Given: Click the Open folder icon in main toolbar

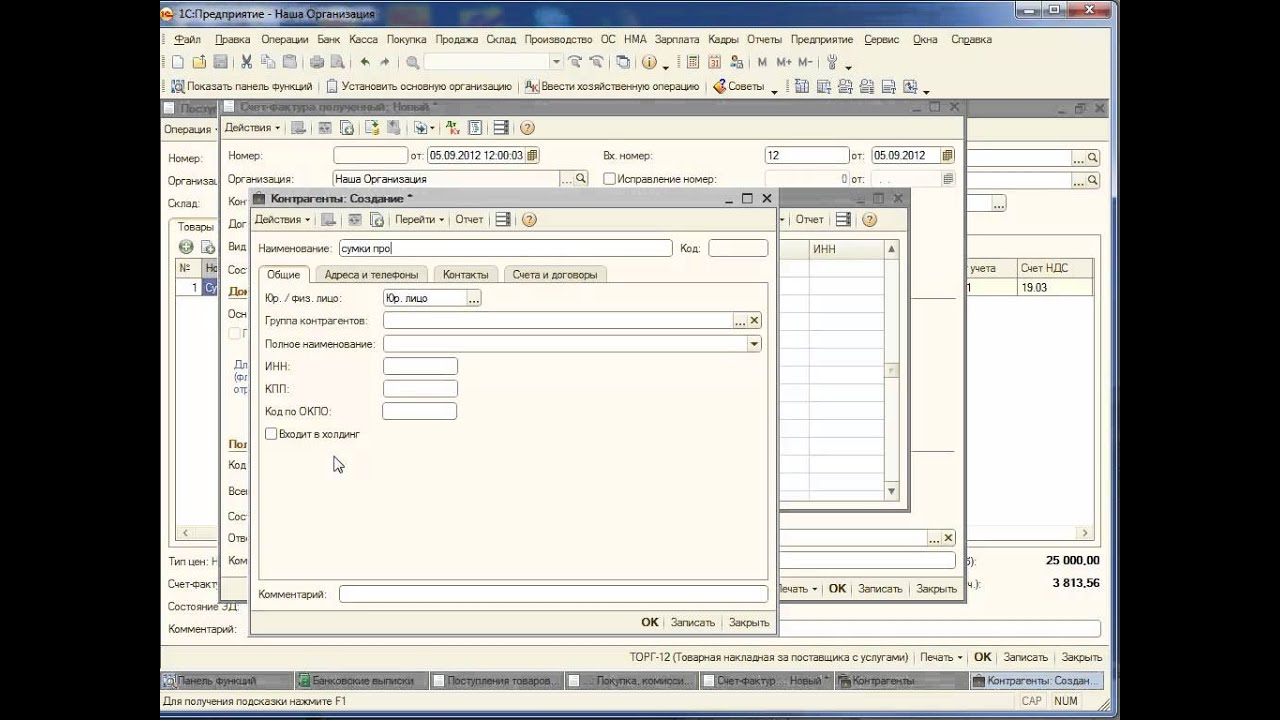Looking at the screenshot, I should click(x=199, y=62).
